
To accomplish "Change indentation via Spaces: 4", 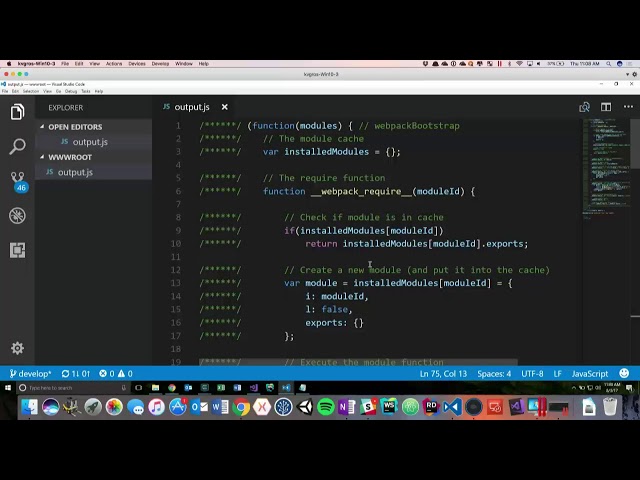I will click(x=494, y=373).
